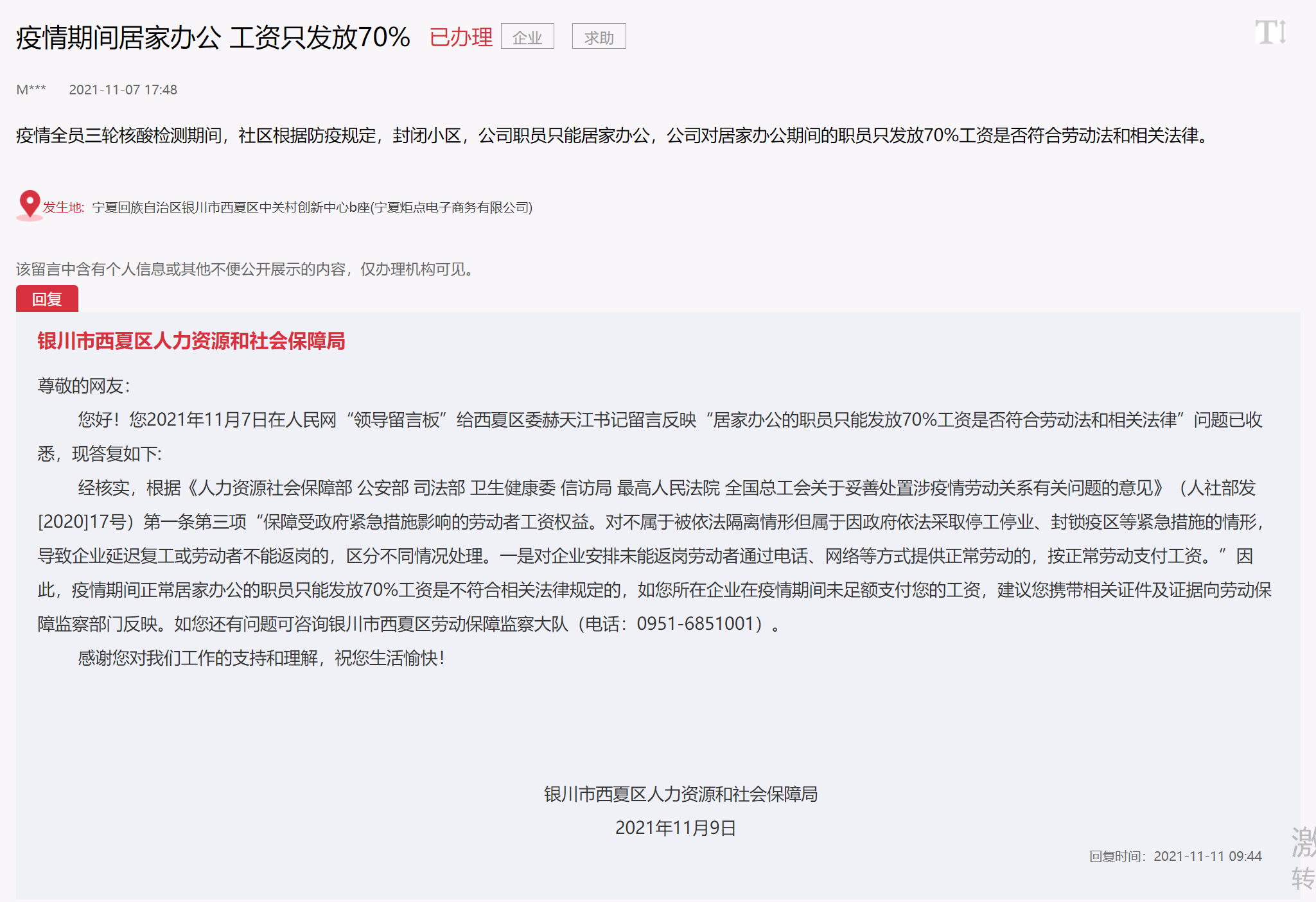Click the post title 疫情期间居家办公 工资只发放70%
The image size is (1316, 902).
213,37
